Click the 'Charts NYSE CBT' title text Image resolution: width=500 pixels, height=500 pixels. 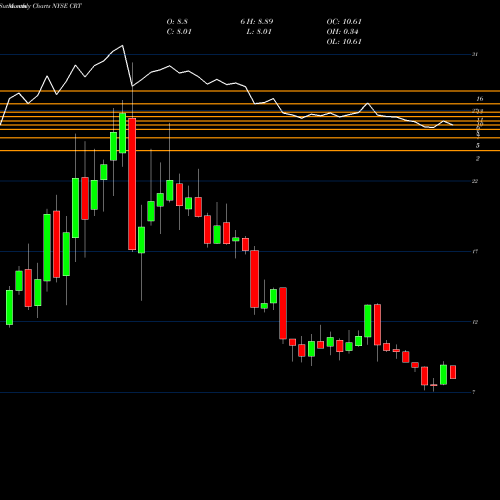coord(57,6)
